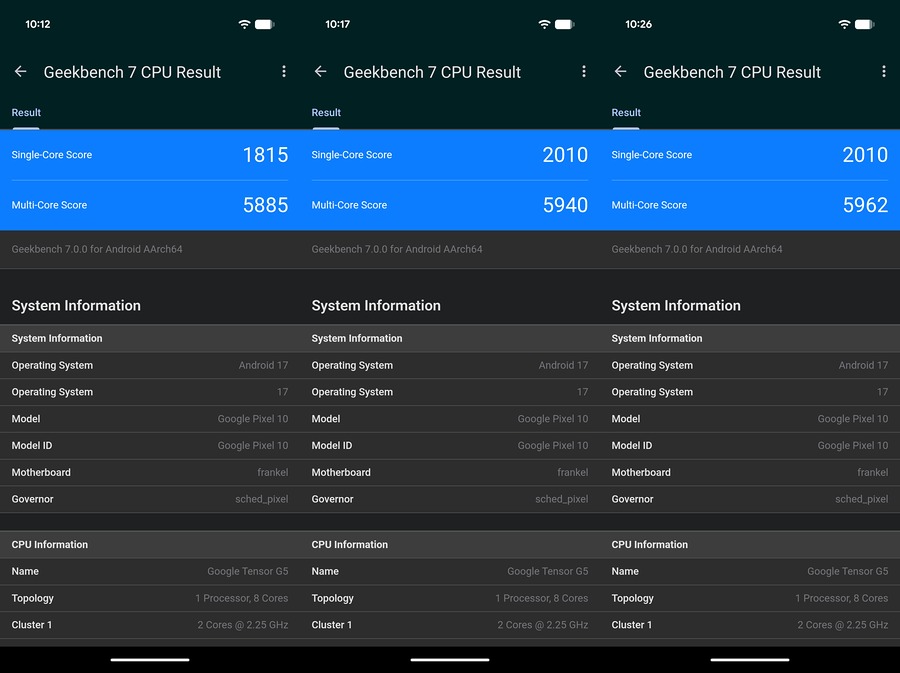Tap Geekbench 7 CPU Result title, 10:17 screen

[432, 72]
